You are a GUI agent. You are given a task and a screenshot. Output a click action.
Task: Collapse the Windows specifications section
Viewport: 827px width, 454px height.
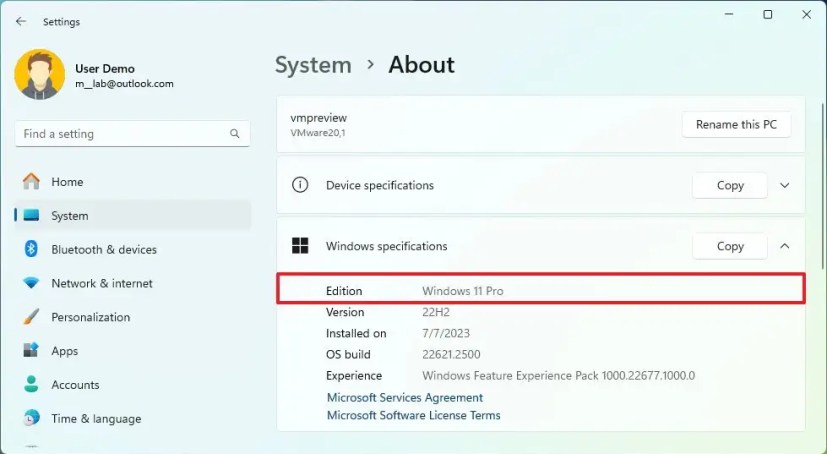pyautogui.click(x=785, y=246)
